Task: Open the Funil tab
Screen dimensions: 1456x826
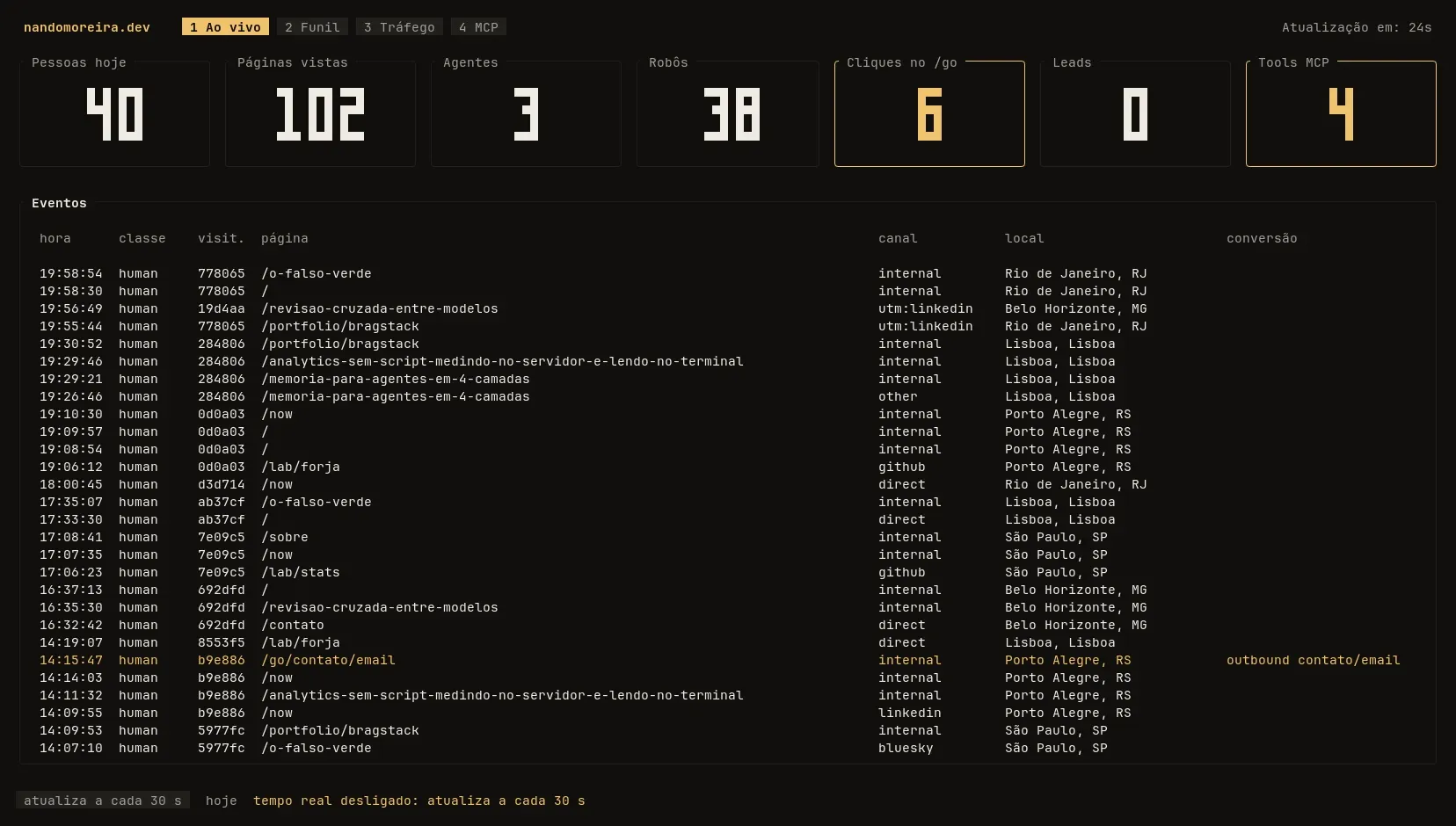Action: (312, 27)
